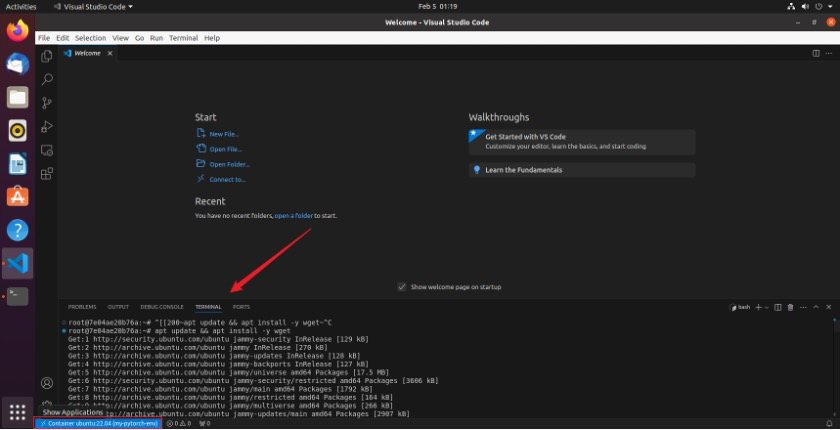Open Thunderbird Mail from the dock
The height and width of the screenshot is (430, 840).
point(18,64)
